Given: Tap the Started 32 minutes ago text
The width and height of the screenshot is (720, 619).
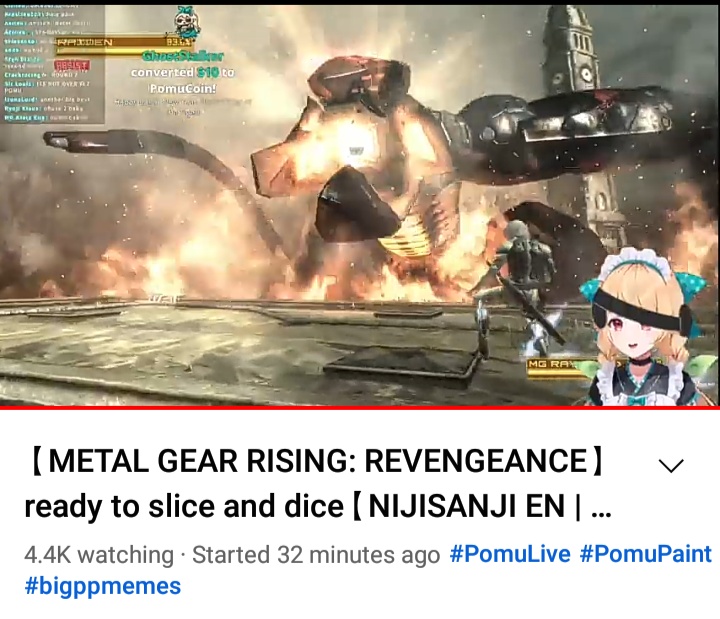Looking at the screenshot, I should pos(316,554).
